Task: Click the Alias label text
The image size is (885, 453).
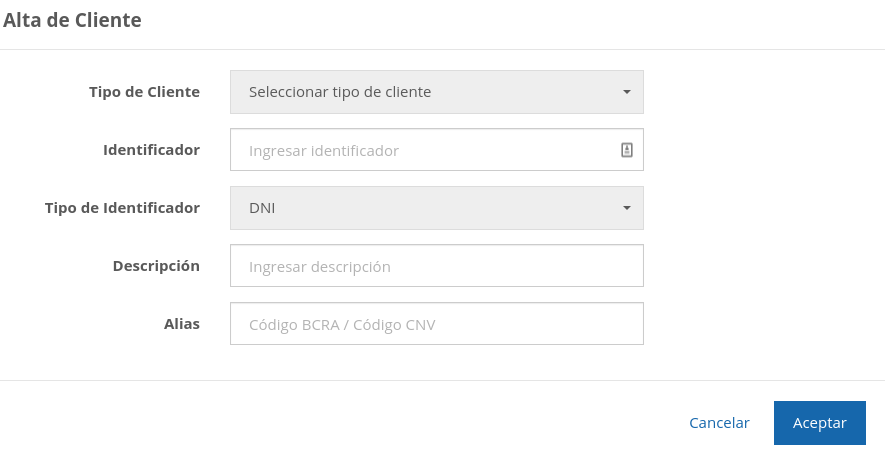Action: click(182, 324)
